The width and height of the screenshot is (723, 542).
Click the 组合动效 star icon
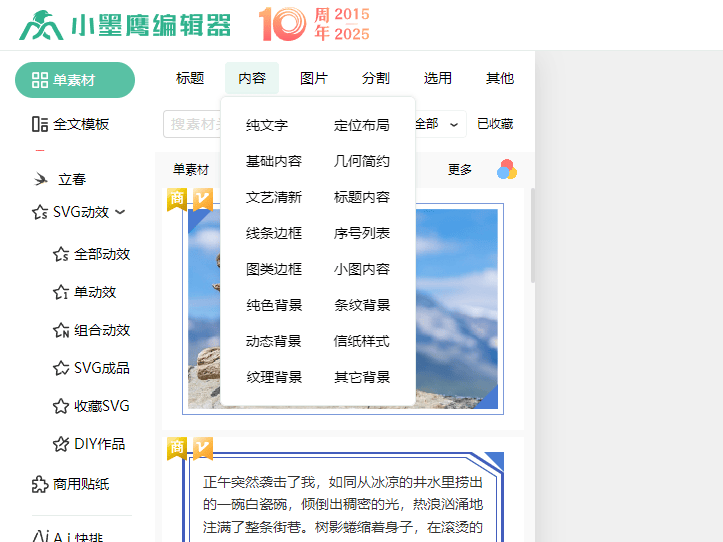coord(60,330)
